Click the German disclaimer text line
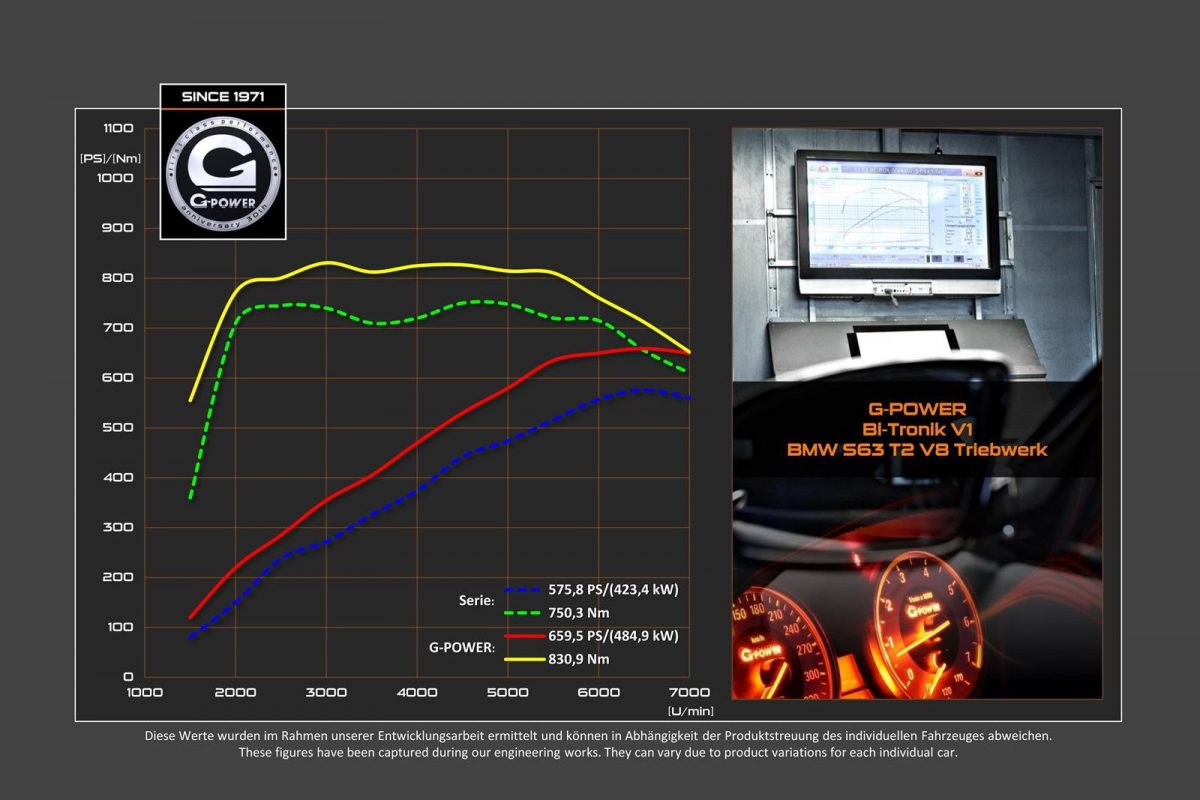 (x=598, y=736)
